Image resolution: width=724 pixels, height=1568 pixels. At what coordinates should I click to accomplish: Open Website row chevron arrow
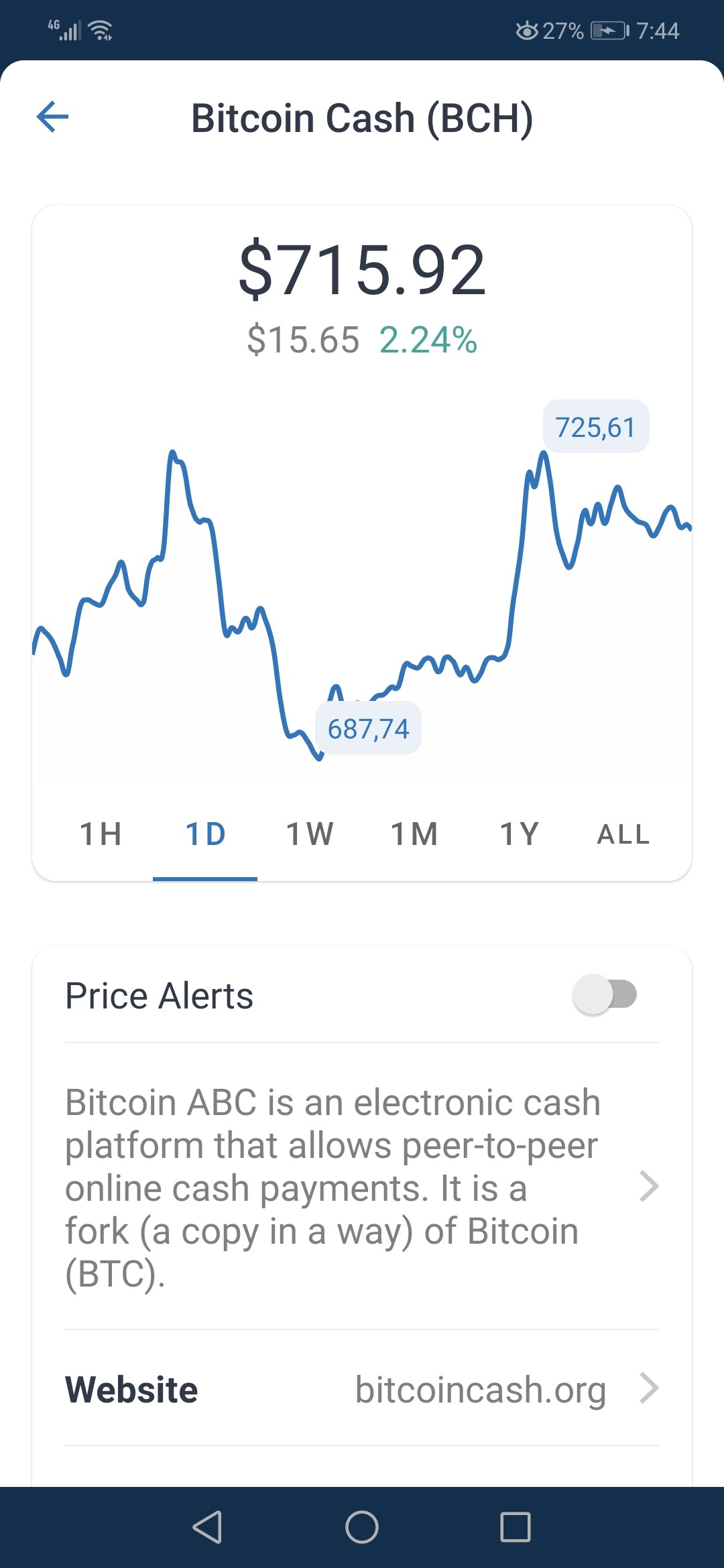649,1388
